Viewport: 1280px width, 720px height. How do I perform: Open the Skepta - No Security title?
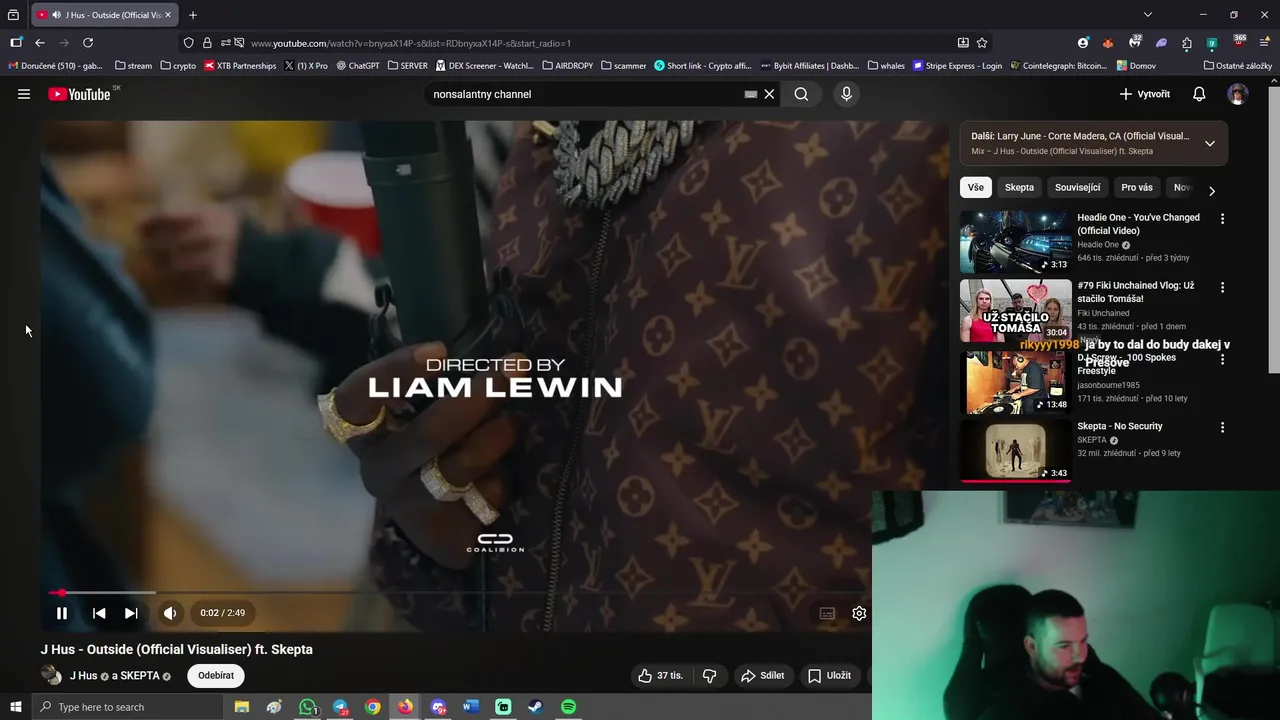(1119, 426)
